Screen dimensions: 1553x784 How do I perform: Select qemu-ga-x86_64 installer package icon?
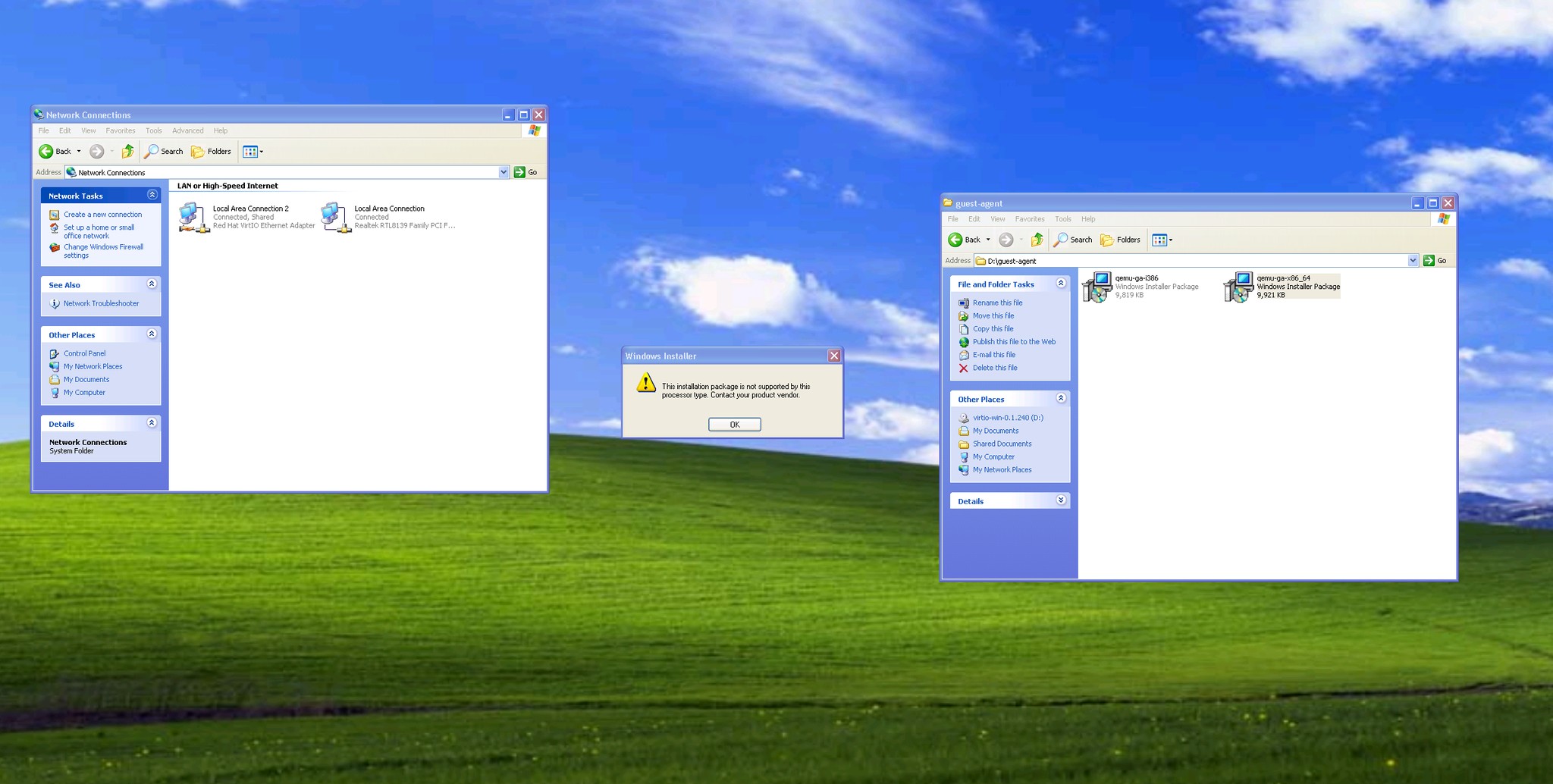coord(1238,287)
